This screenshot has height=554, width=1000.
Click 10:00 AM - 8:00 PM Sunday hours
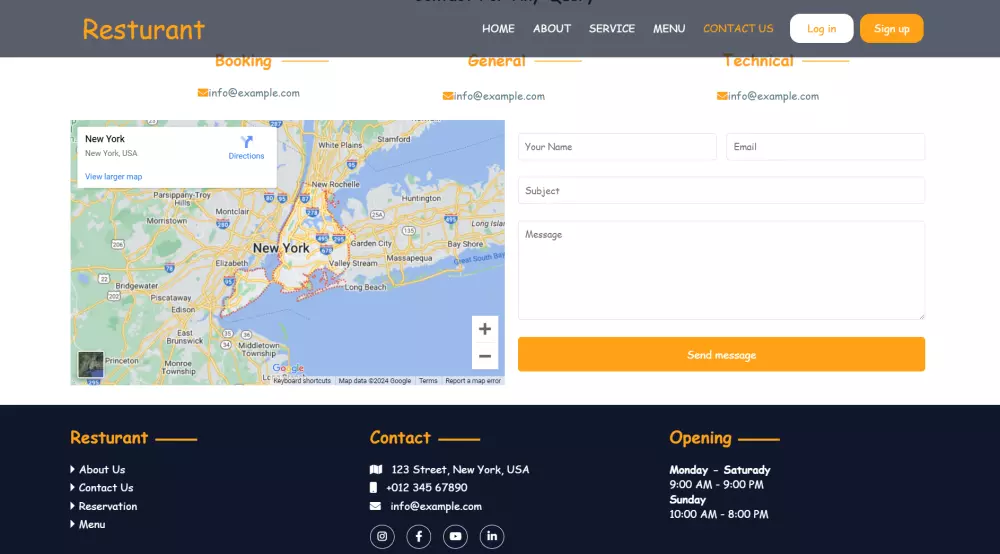pyautogui.click(x=719, y=514)
